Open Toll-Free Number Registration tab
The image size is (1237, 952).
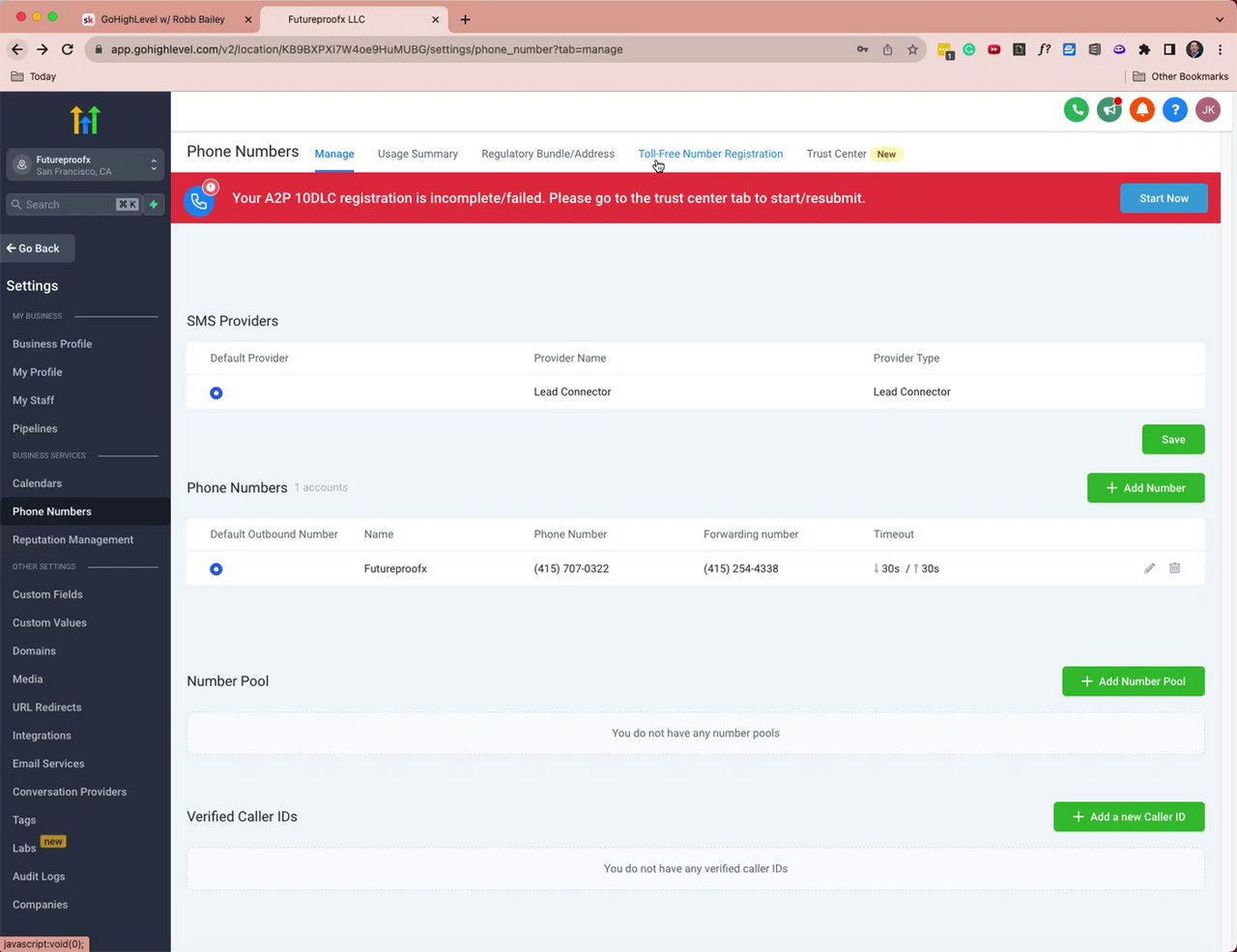point(710,154)
